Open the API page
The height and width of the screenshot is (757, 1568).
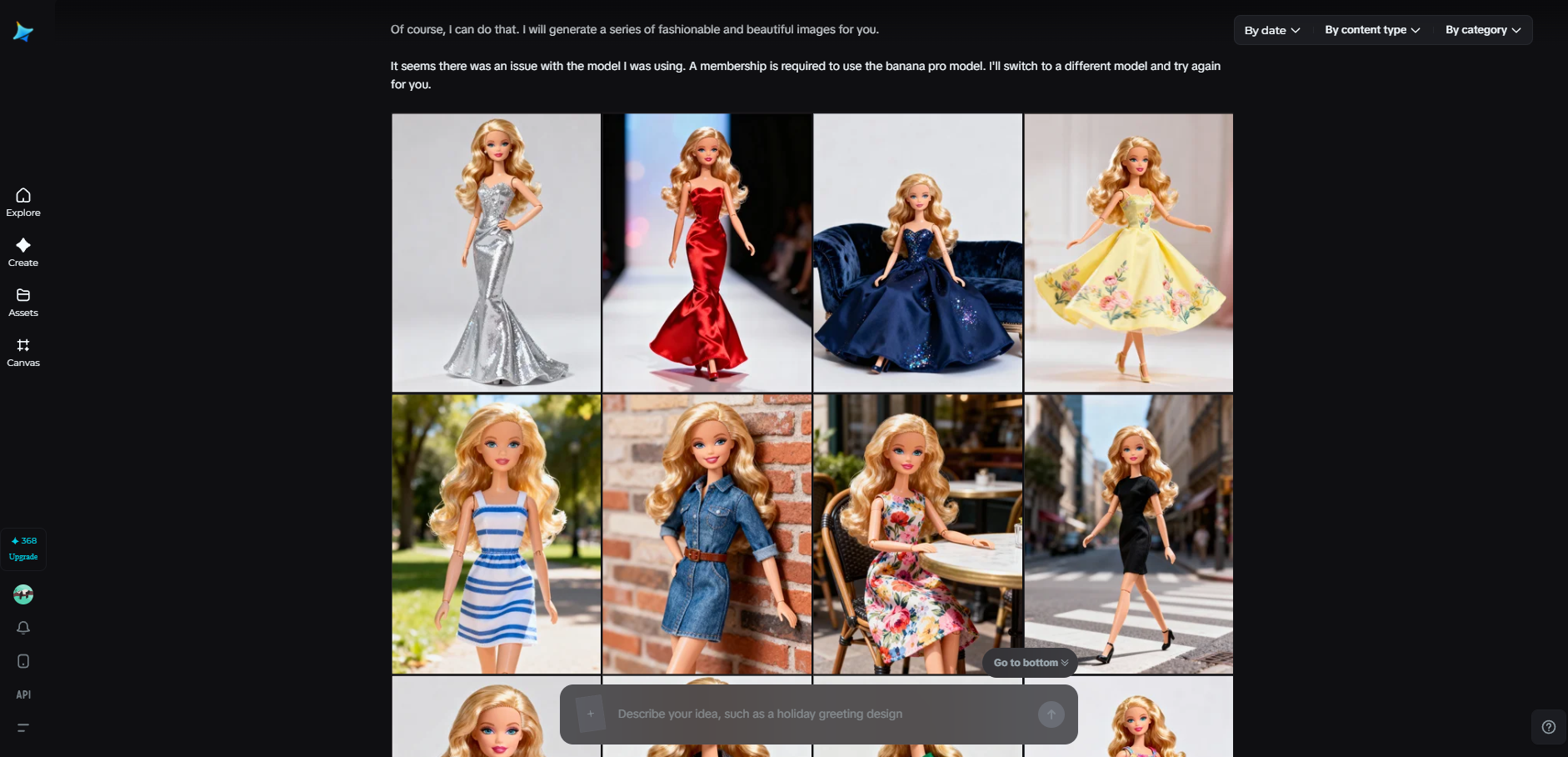[23, 694]
